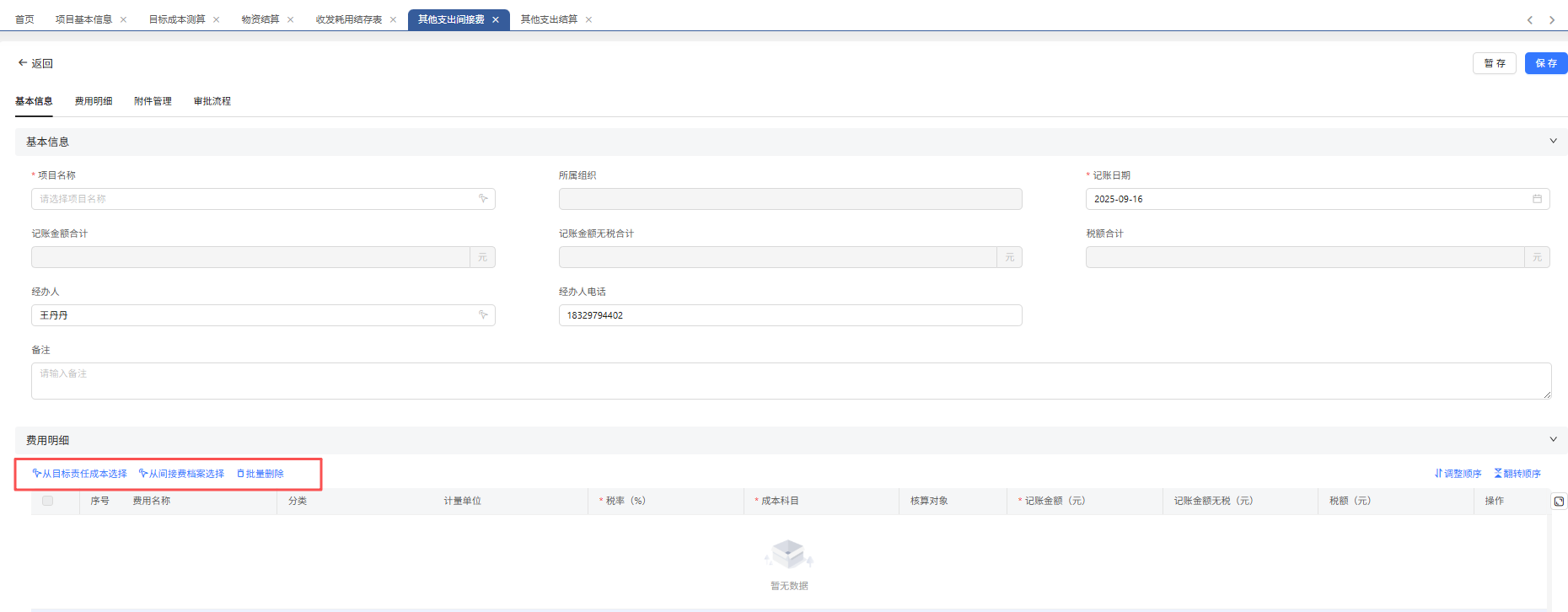Click the back arrow 返回
The image size is (1568, 612).
[x=35, y=63]
